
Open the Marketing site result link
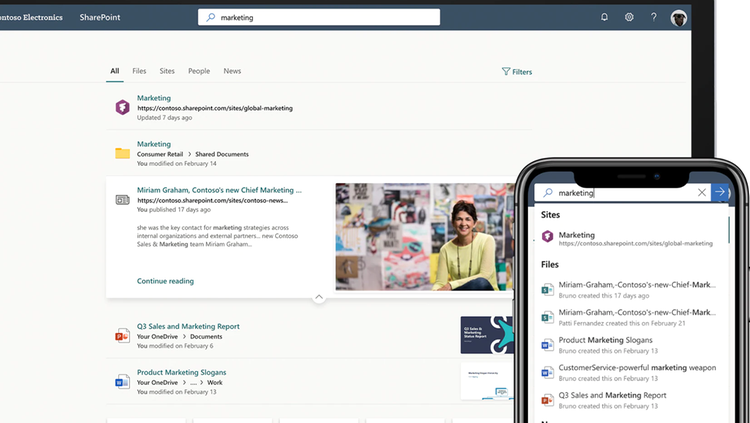[x=154, y=98]
